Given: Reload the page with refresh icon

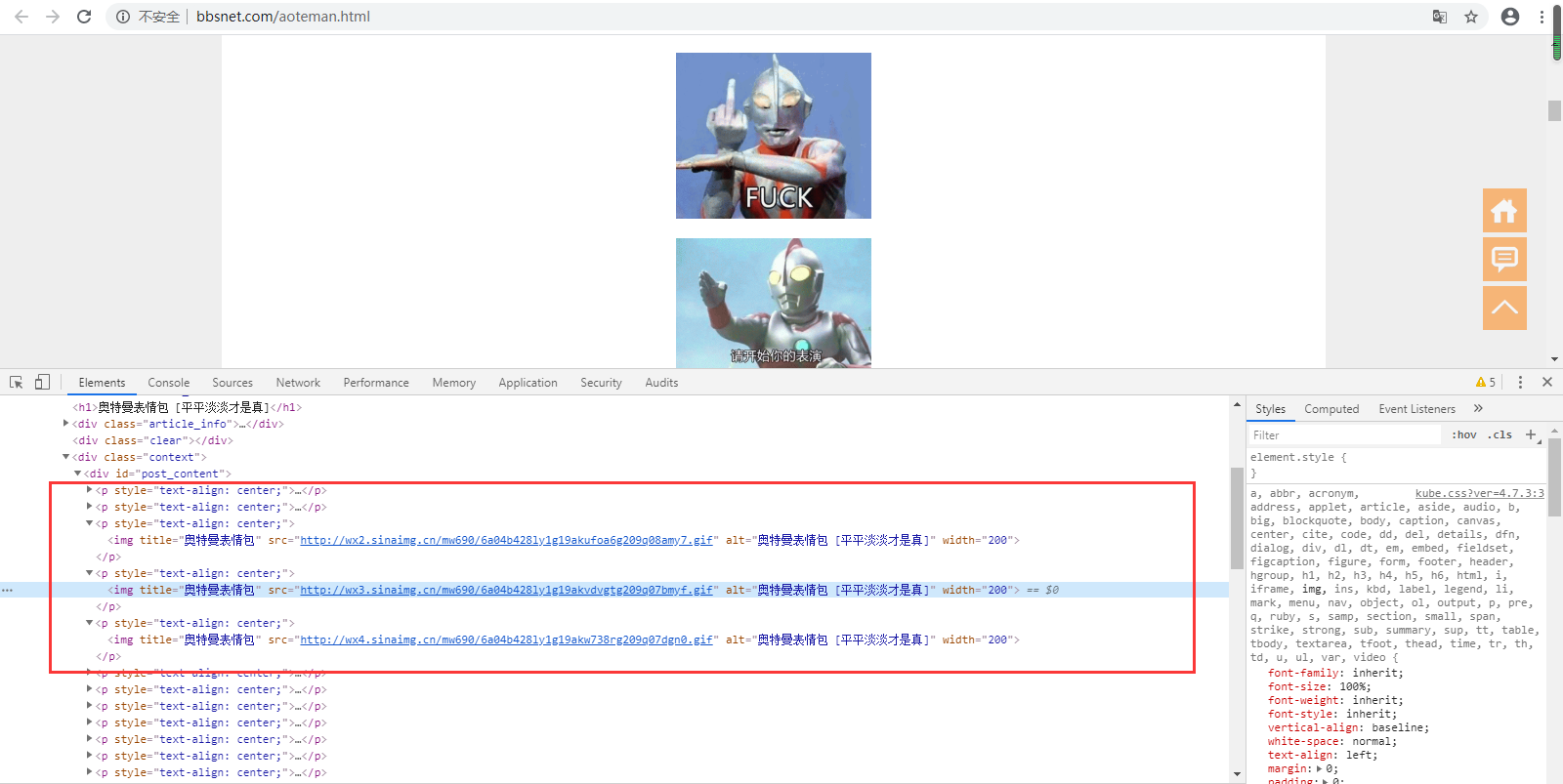Looking at the screenshot, I should (x=84, y=17).
